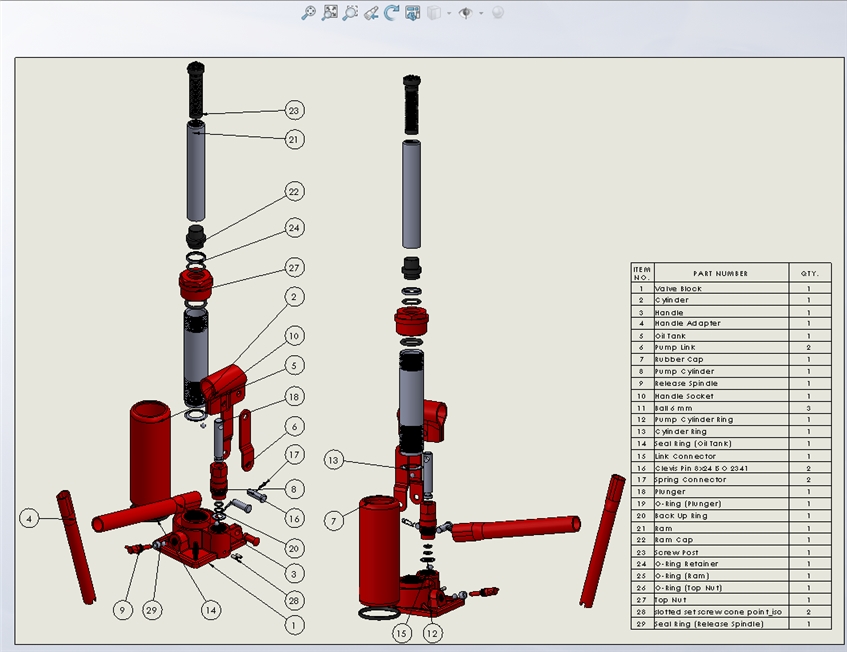
Task: Click the 'Rubber Cap' table cell
Action: (x=721, y=359)
